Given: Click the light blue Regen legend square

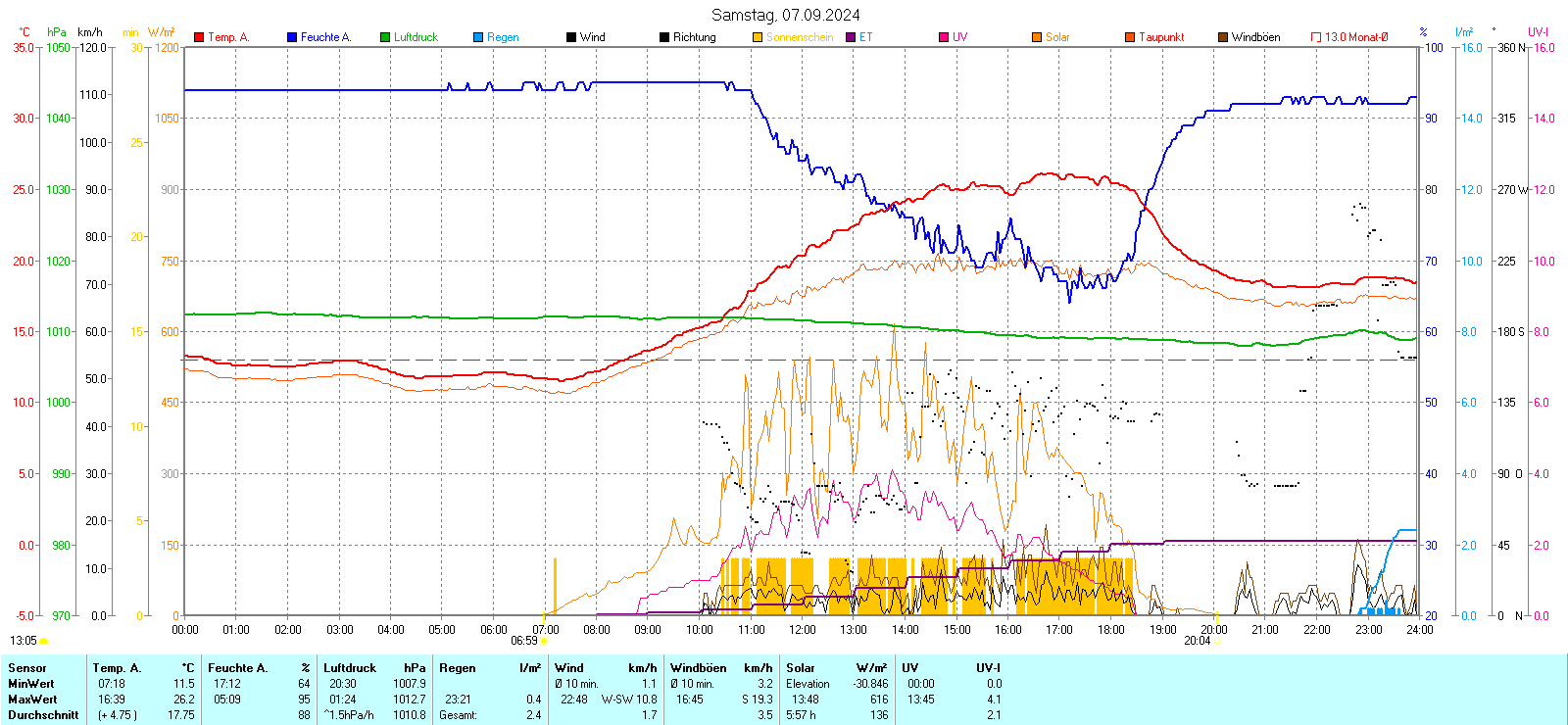Looking at the screenshot, I should [478, 37].
